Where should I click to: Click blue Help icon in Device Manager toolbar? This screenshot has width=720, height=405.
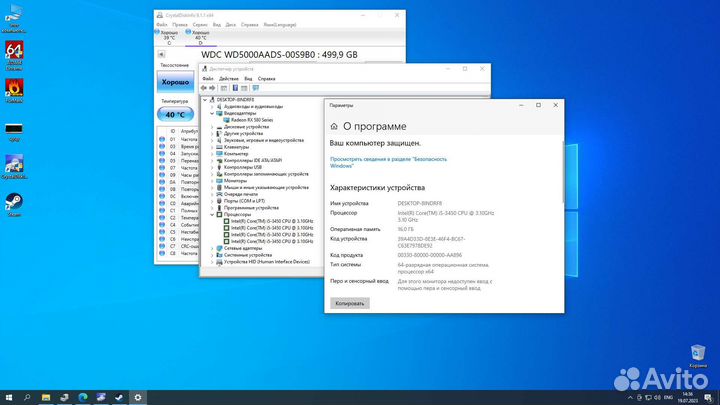tap(235, 88)
